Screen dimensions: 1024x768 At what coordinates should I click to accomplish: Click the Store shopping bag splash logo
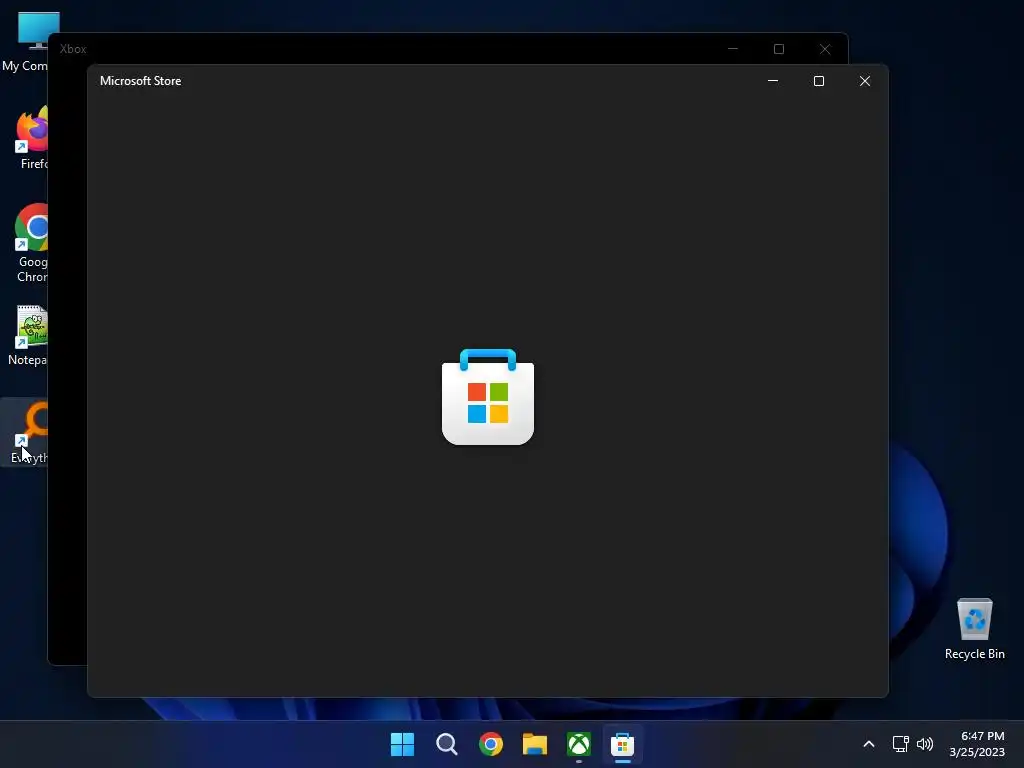coord(488,397)
